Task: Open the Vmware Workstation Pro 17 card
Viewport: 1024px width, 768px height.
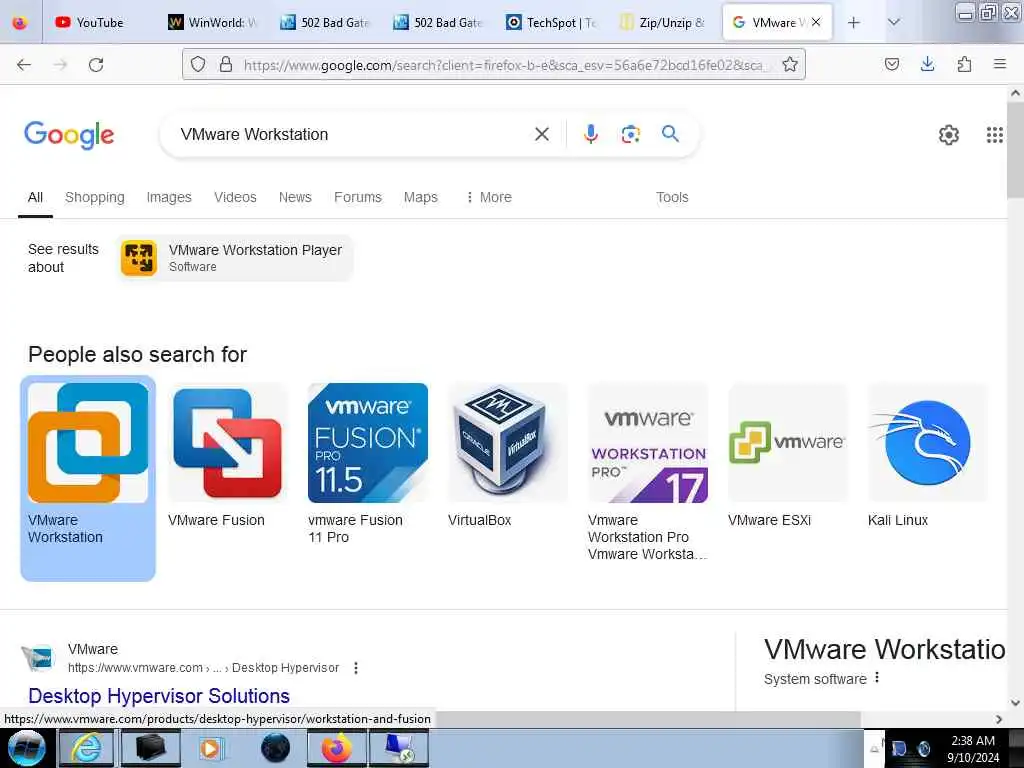Action: click(x=647, y=473)
